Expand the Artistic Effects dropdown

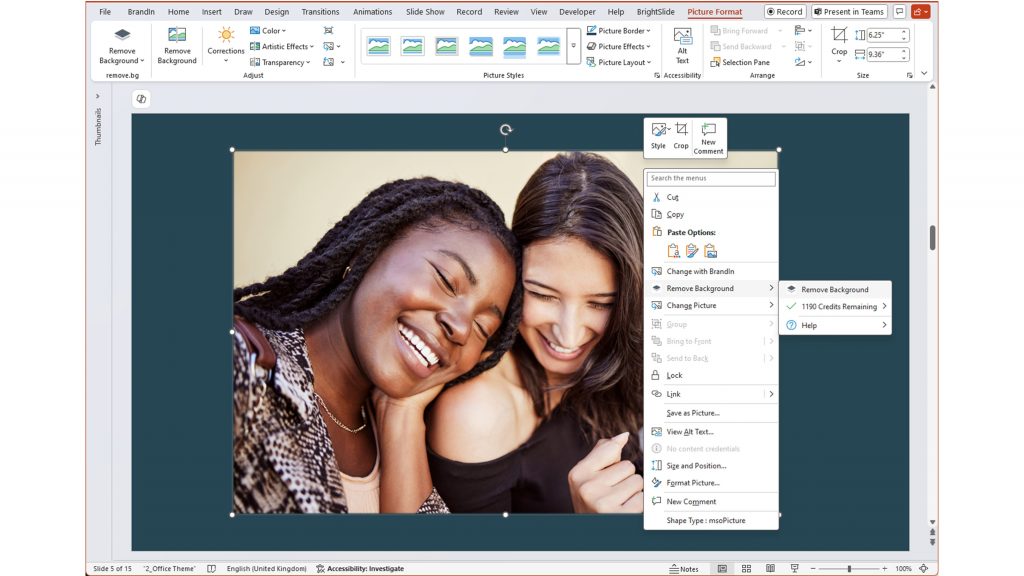tap(283, 46)
